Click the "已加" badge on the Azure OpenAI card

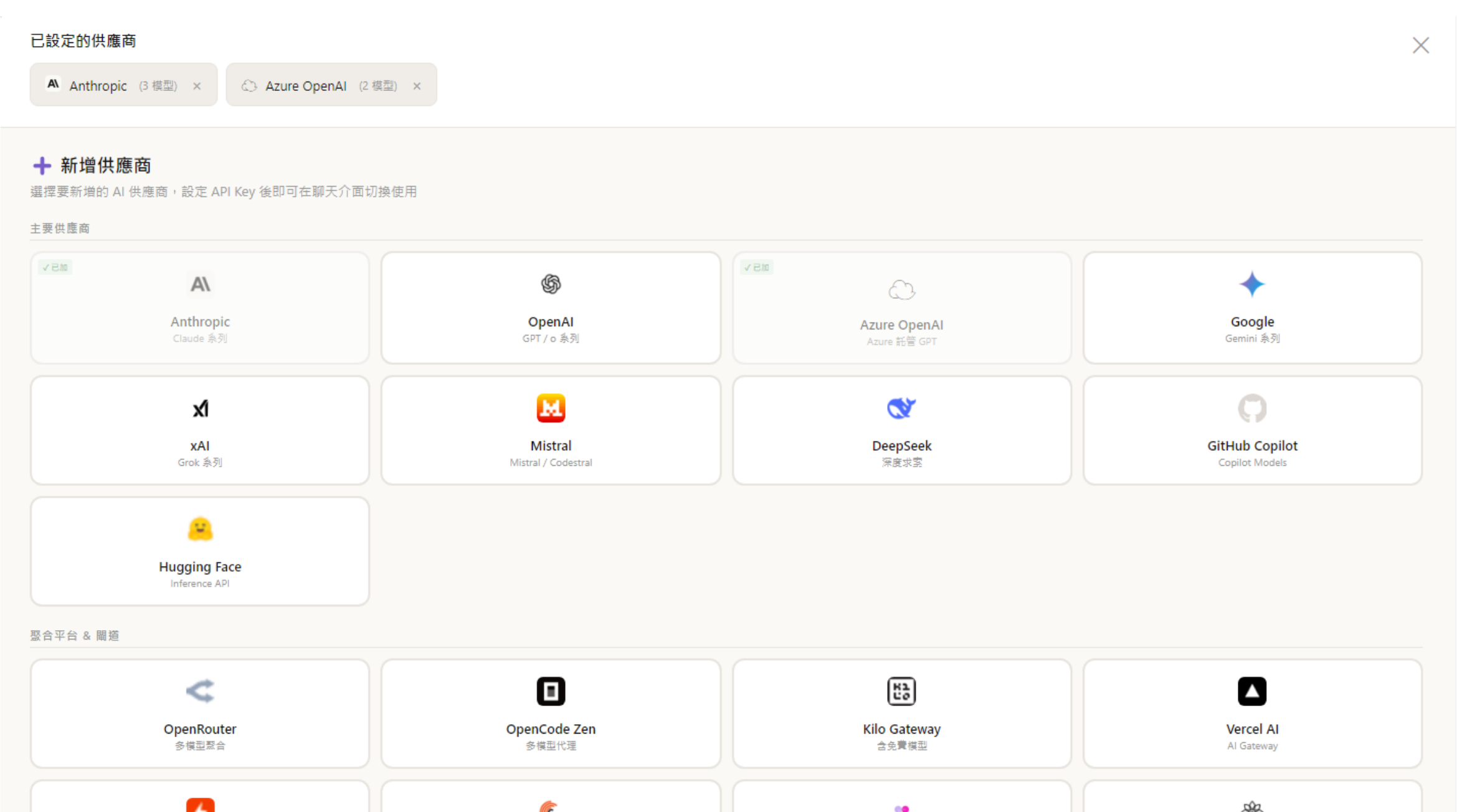[x=757, y=268]
